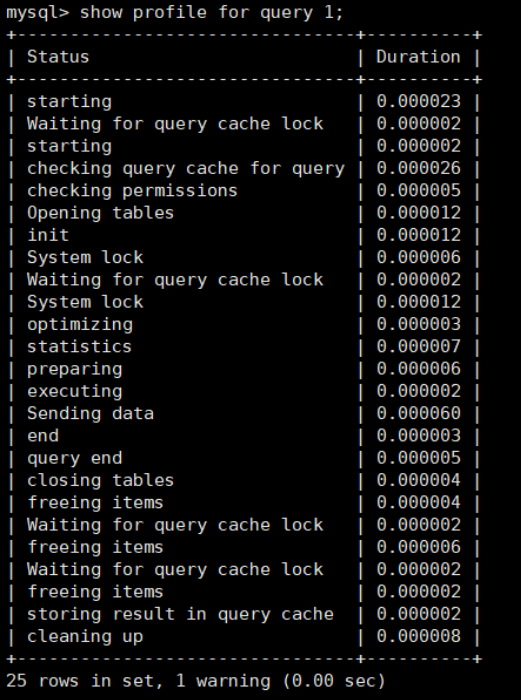Viewport: 521px width, 700px height.
Task: Click the 'query end' status
Action: click(x=75, y=459)
